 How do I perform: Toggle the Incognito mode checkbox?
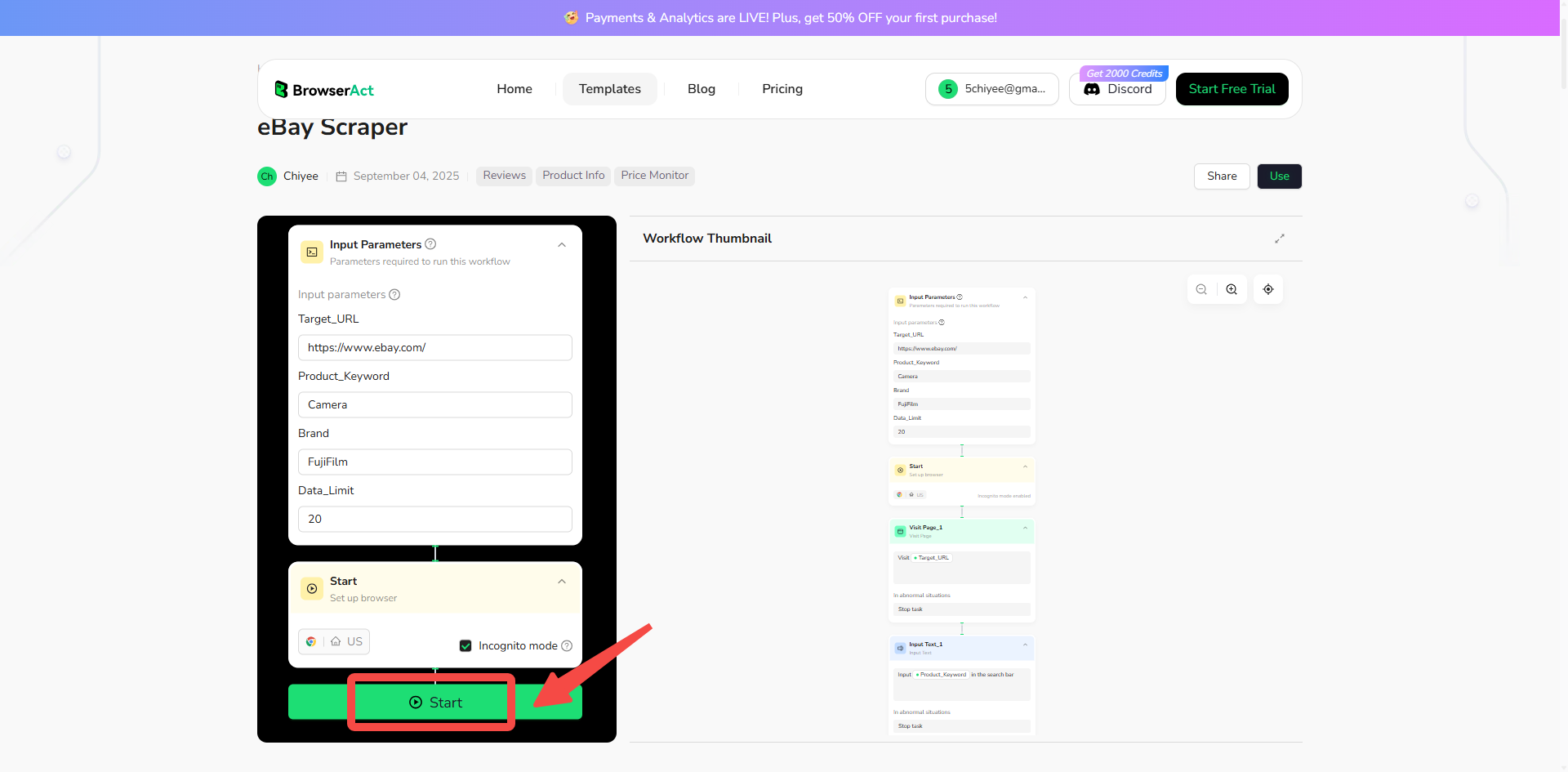(465, 646)
